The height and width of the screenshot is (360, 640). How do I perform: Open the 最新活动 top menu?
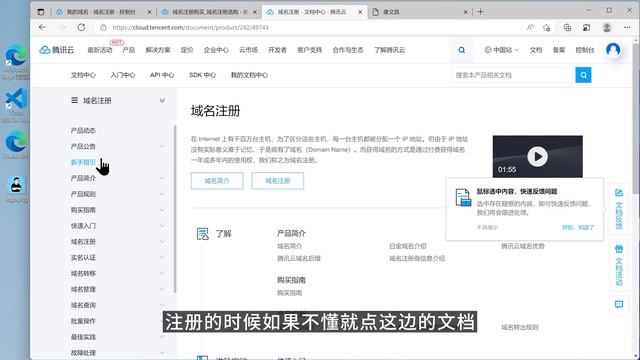pos(100,50)
